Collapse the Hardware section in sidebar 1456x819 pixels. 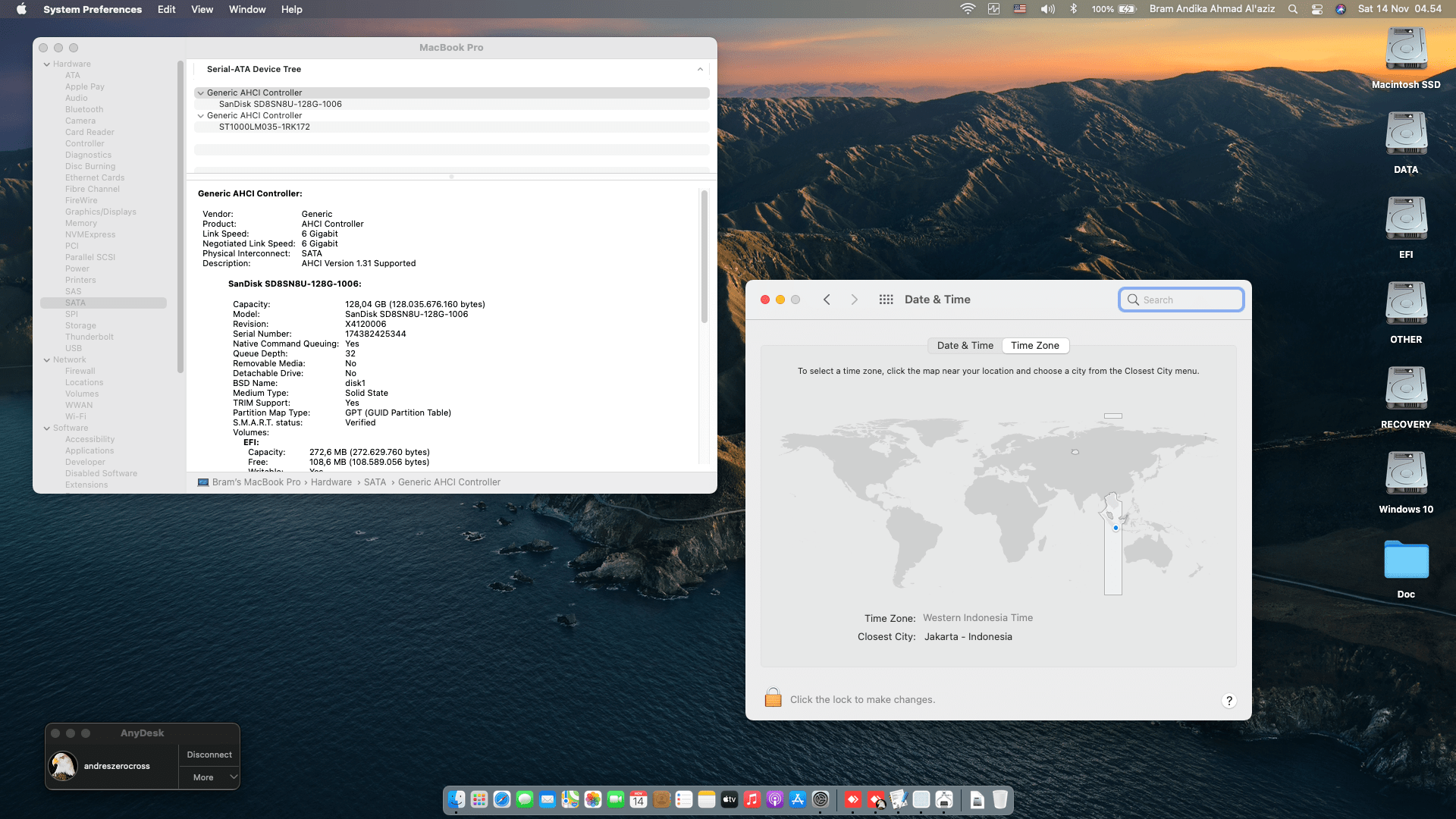pos(47,64)
